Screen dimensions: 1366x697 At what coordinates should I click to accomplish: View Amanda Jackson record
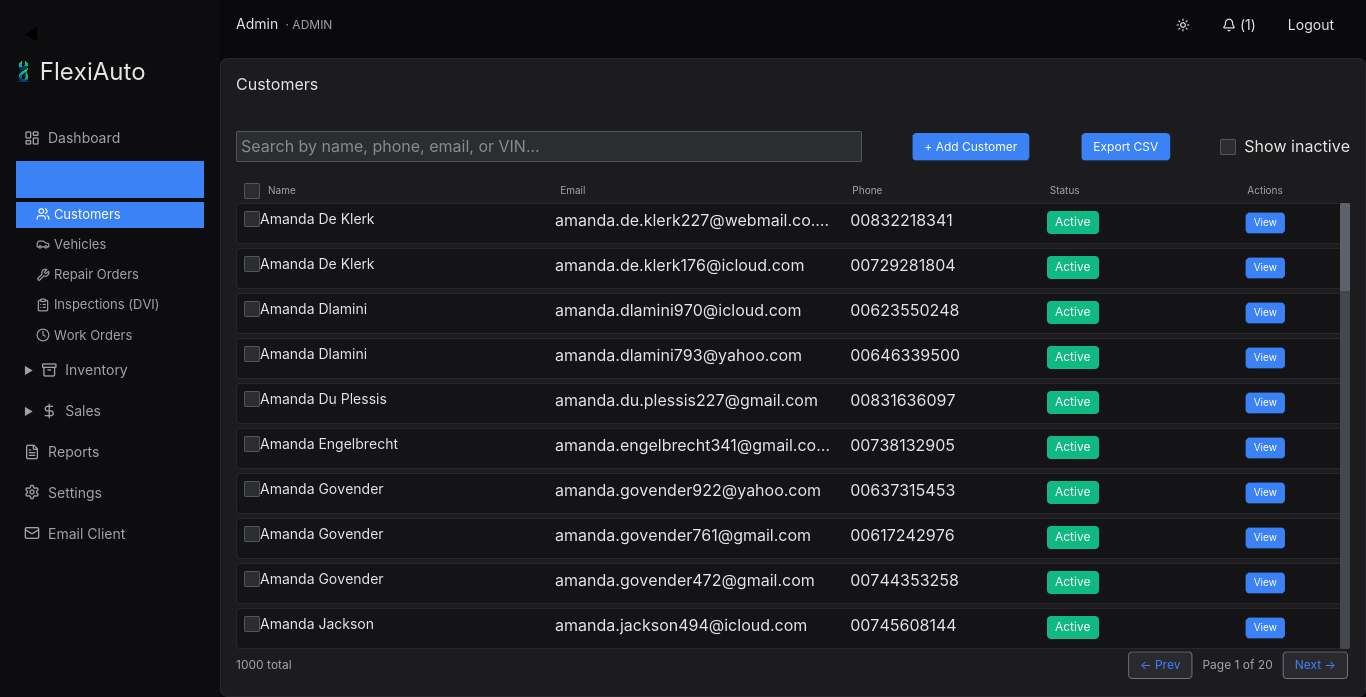pyautogui.click(x=1265, y=628)
